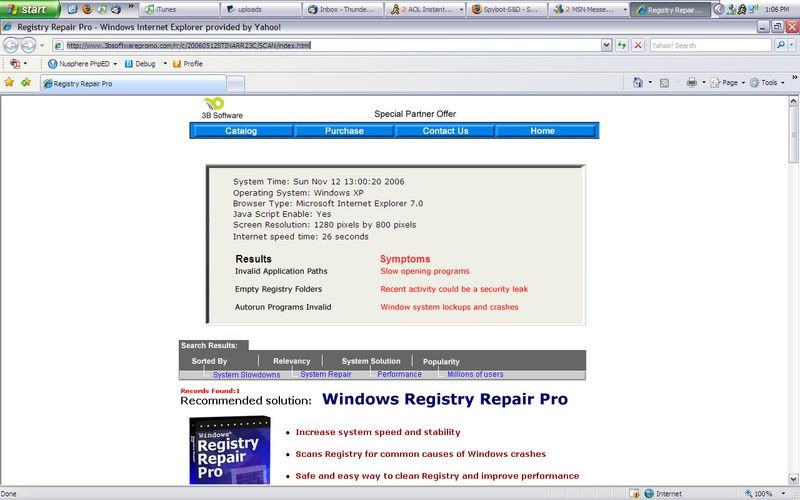The width and height of the screenshot is (800, 500).
Task: Follow the System Slowdowns link
Action: pos(246,374)
